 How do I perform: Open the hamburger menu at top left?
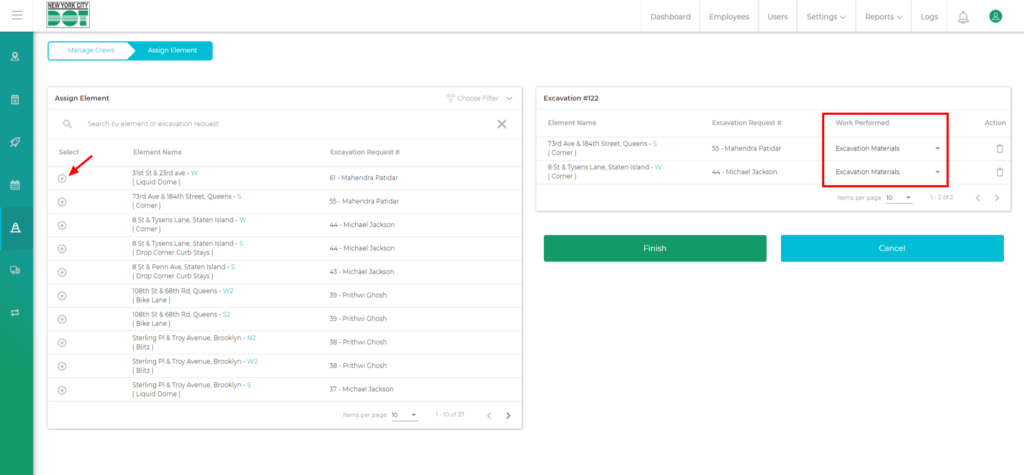16,16
